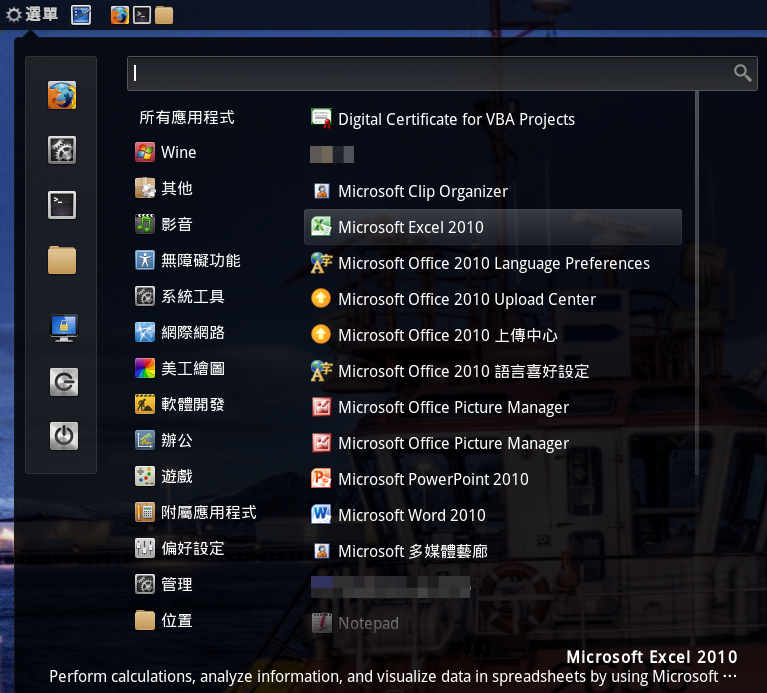Open the 附屬應用程式 accessories category
Image resolution: width=767 pixels, height=693 pixels.
[196, 513]
